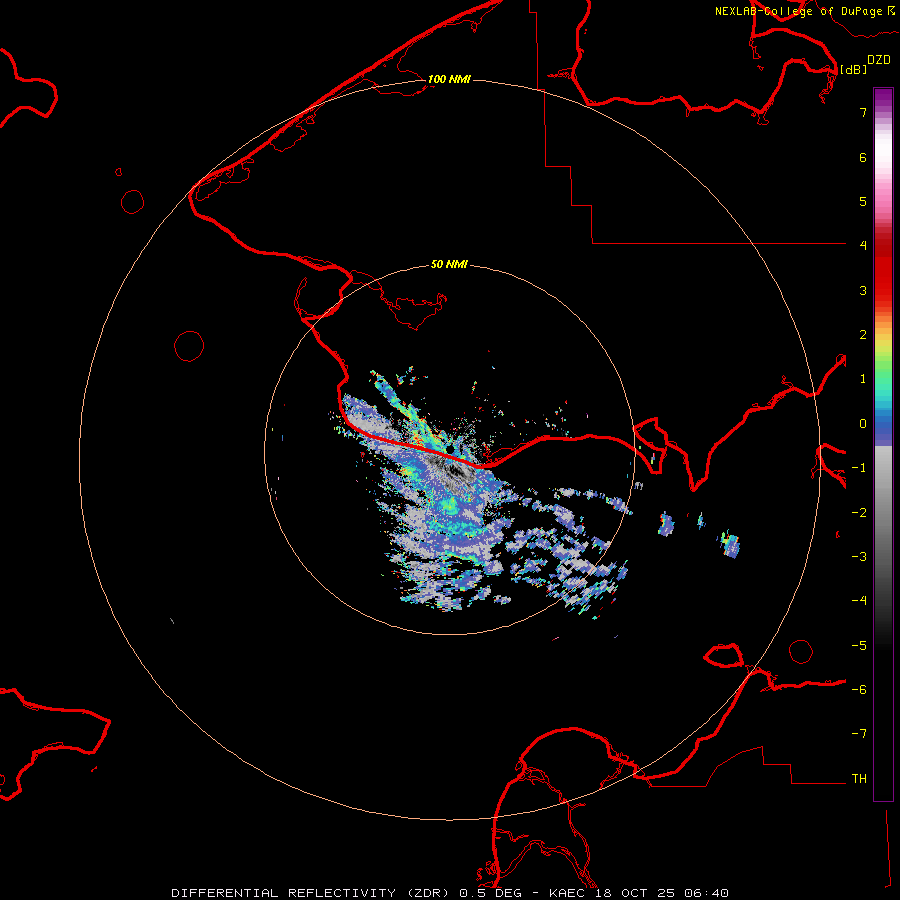The image size is (900, 900).
Task: Click the "-3" tick label on color scale
Action: tap(859, 557)
